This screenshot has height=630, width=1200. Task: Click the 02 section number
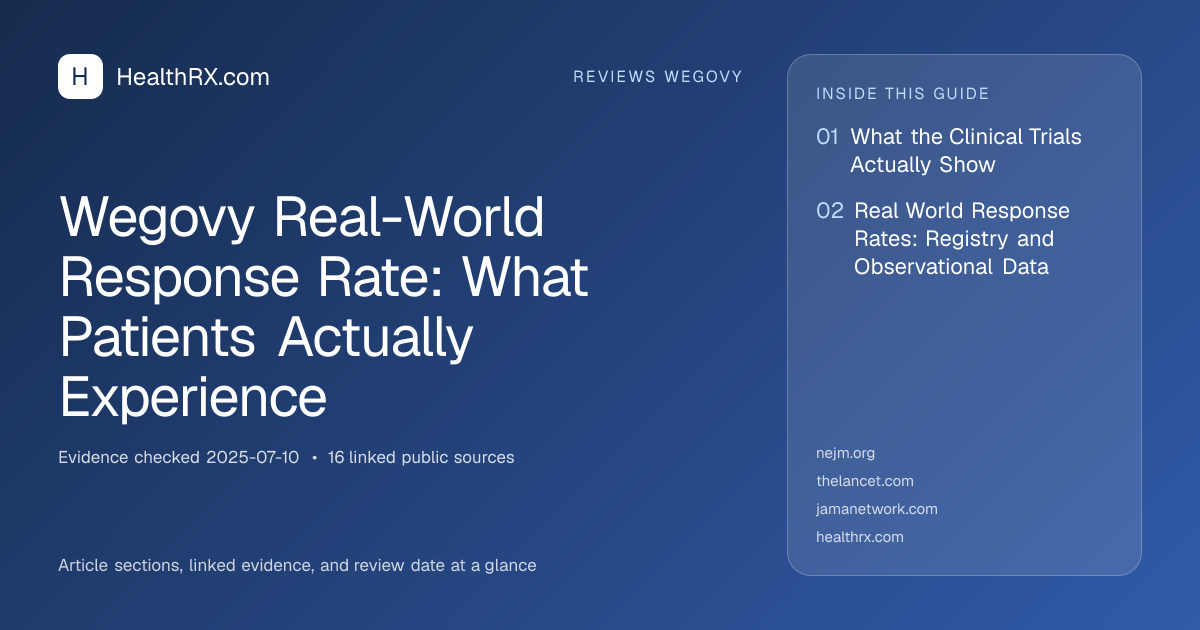pyautogui.click(x=830, y=211)
